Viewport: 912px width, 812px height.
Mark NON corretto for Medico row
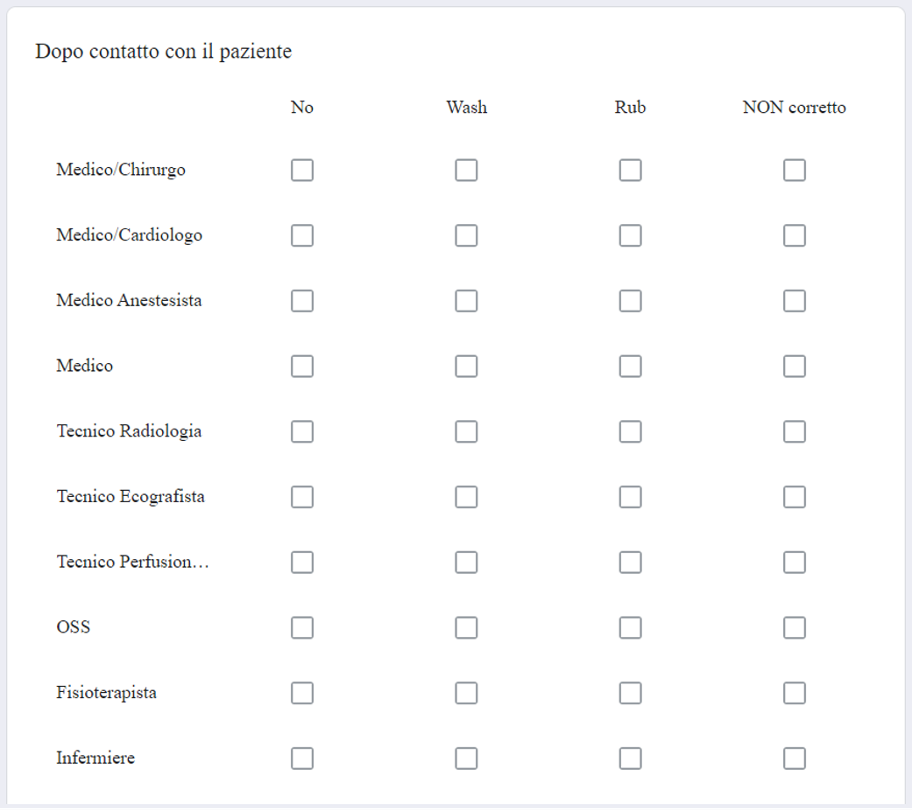pyautogui.click(x=794, y=366)
